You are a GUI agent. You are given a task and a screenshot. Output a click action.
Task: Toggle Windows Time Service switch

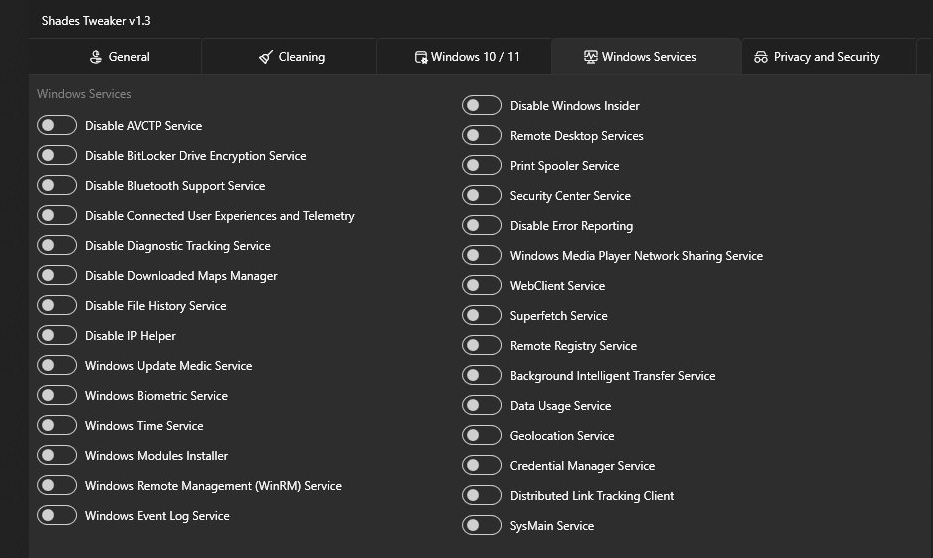pyautogui.click(x=57, y=425)
